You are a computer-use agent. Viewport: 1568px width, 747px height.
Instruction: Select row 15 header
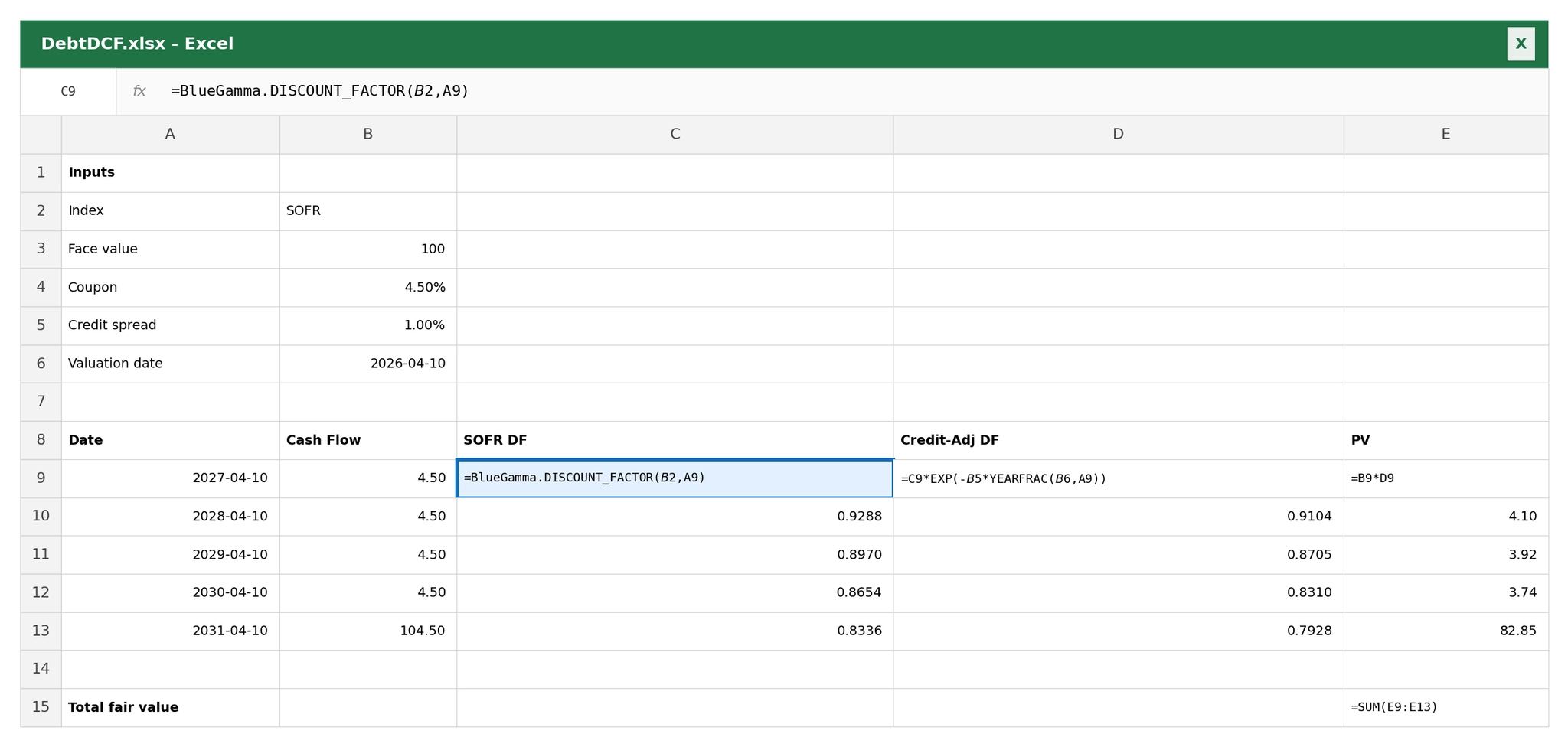(x=41, y=707)
